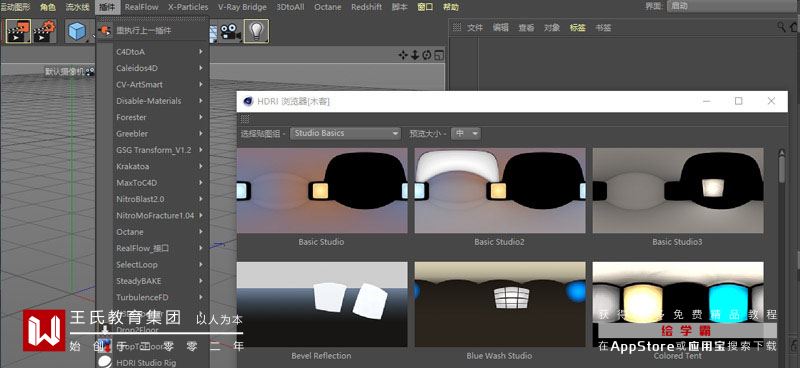Open the 标签 tab in Object Manager

pyautogui.click(x=577, y=28)
